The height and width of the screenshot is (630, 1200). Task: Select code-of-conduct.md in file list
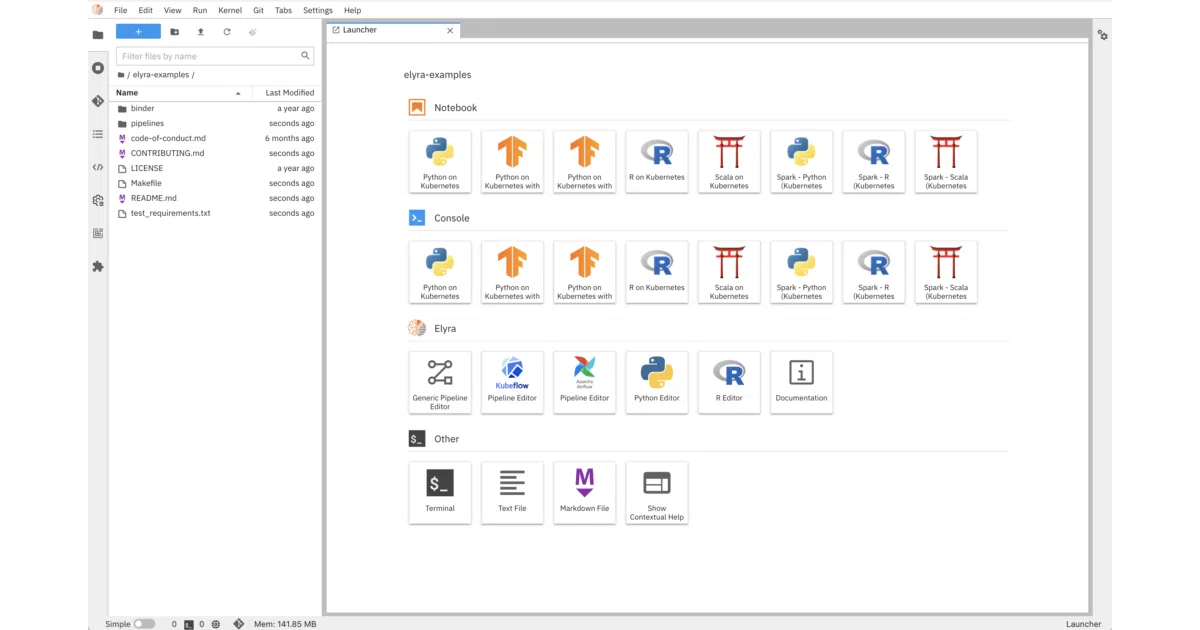[215, 138]
